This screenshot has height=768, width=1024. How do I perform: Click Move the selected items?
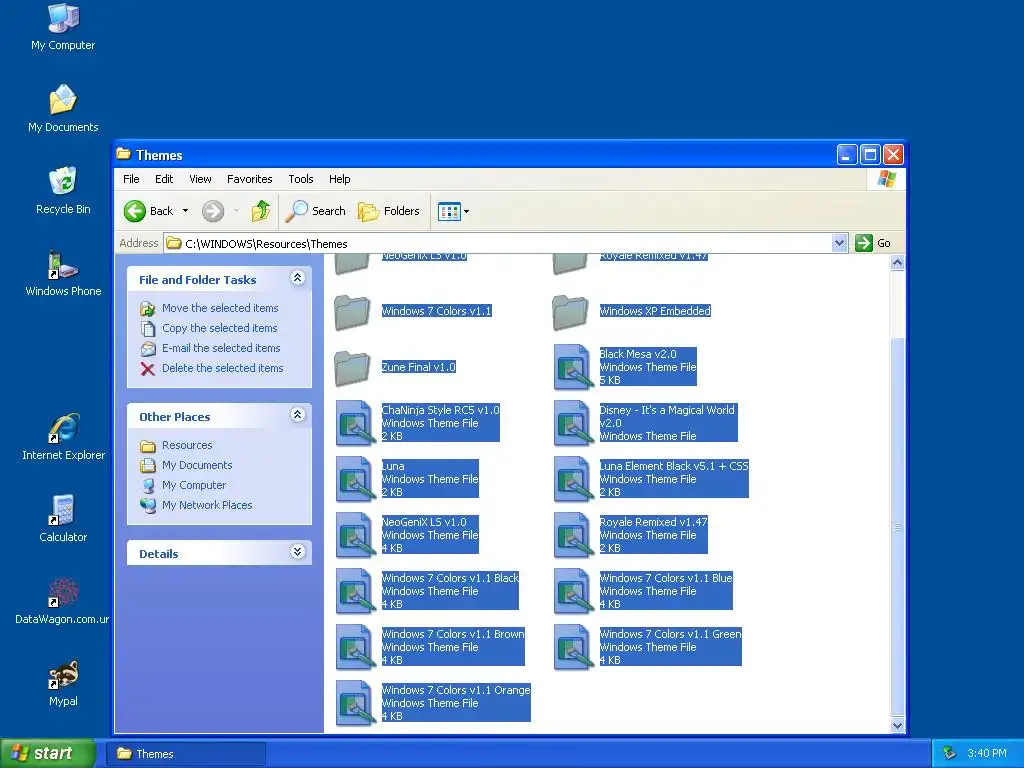click(220, 308)
